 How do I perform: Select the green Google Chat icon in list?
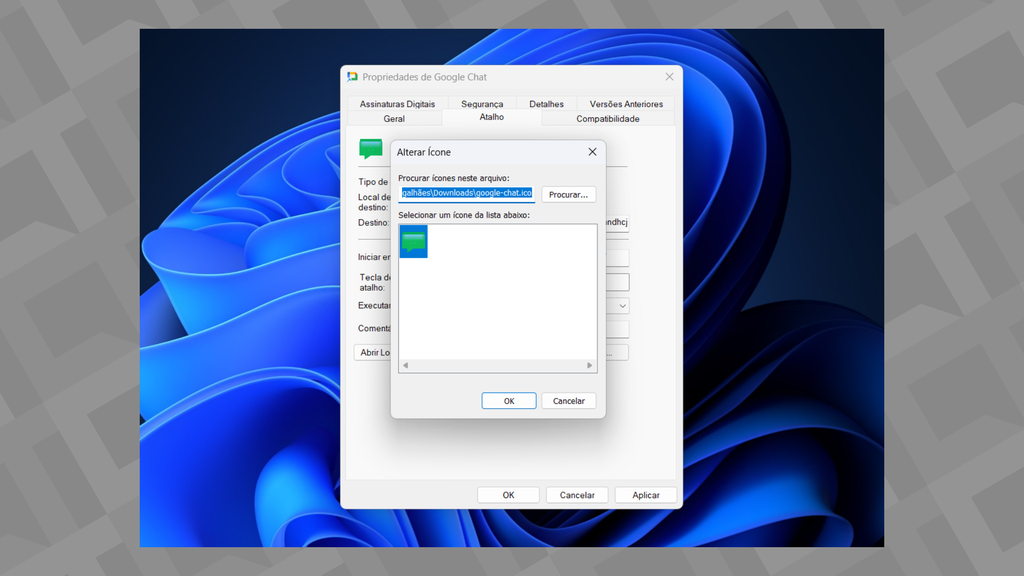coord(413,242)
